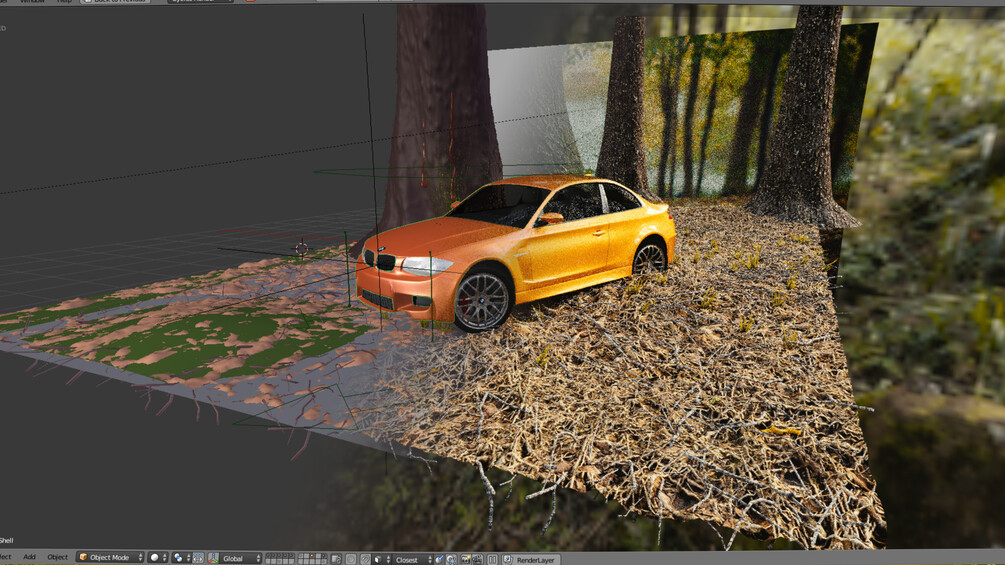The width and height of the screenshot is (1005, 565).
Task: Select the orange BMW car model
Action: pos(516,253)
